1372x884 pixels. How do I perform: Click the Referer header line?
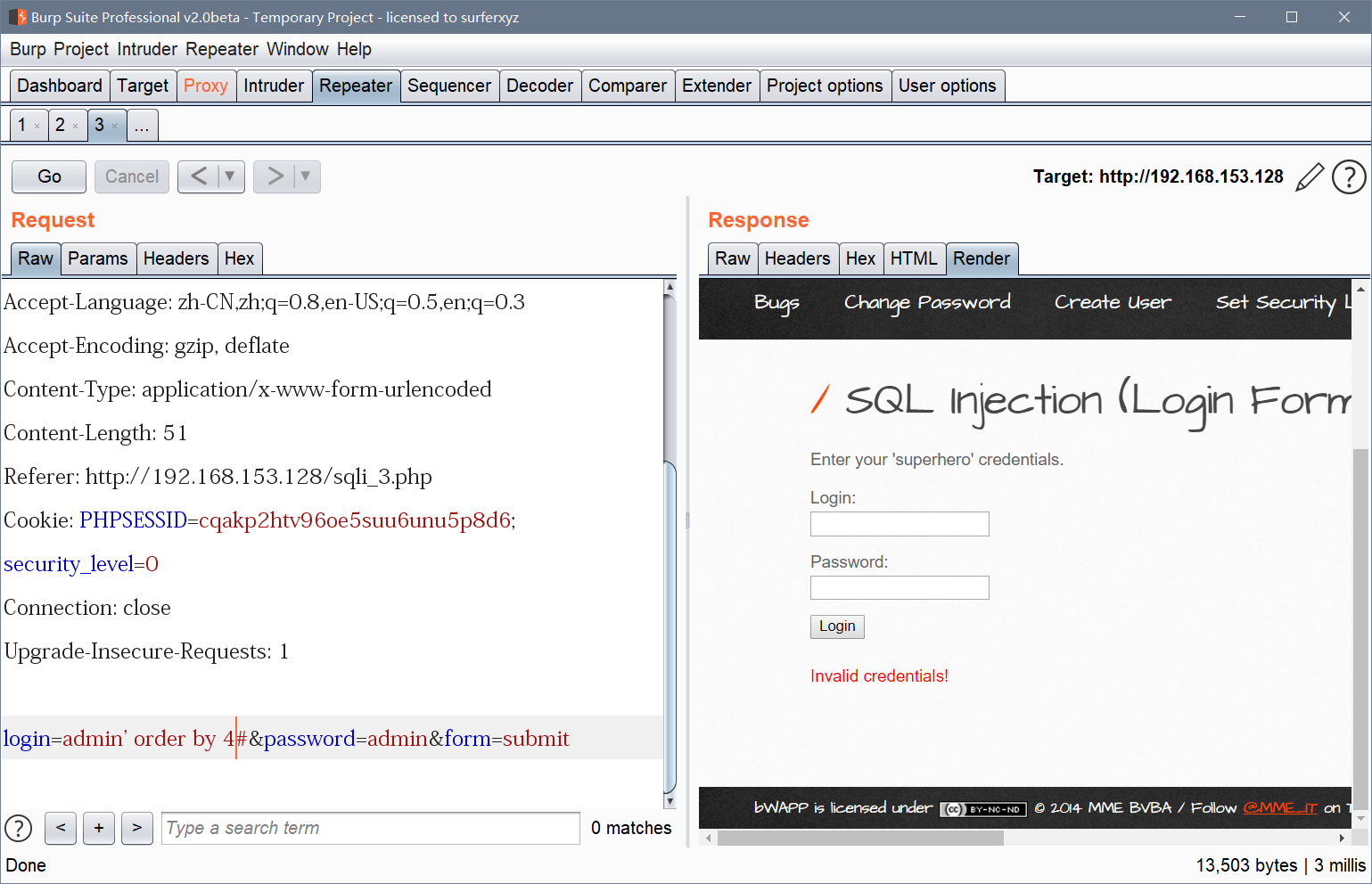218,477
